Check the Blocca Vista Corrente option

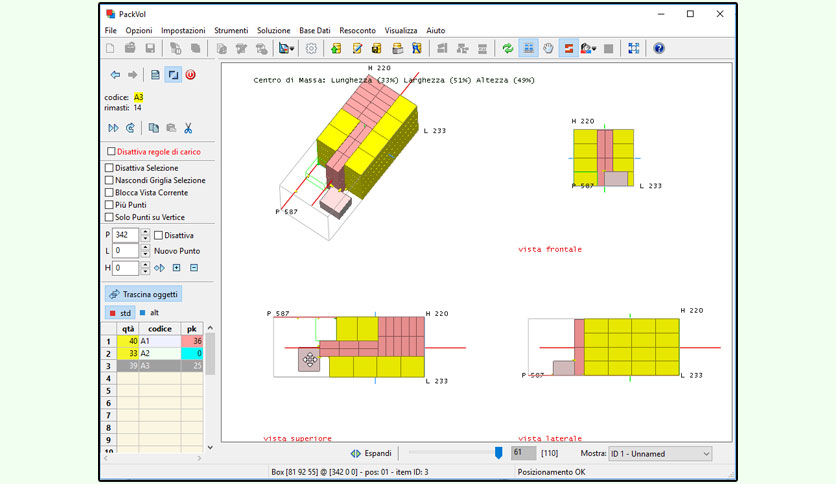coord(109,192)
